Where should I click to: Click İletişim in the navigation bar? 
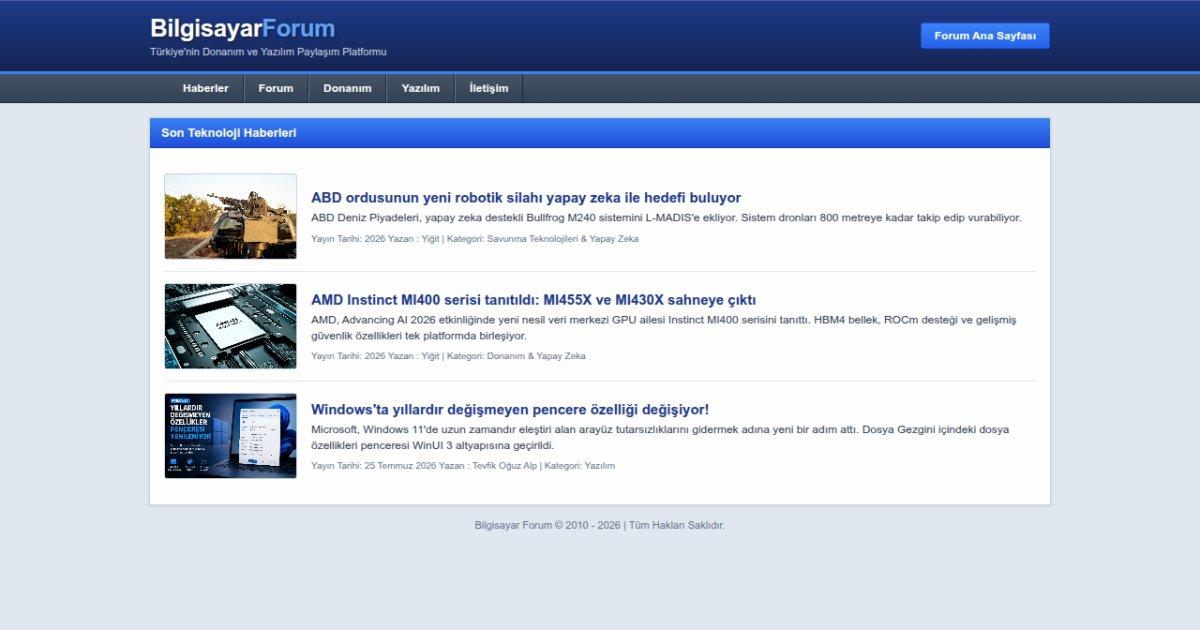point(489,88)
